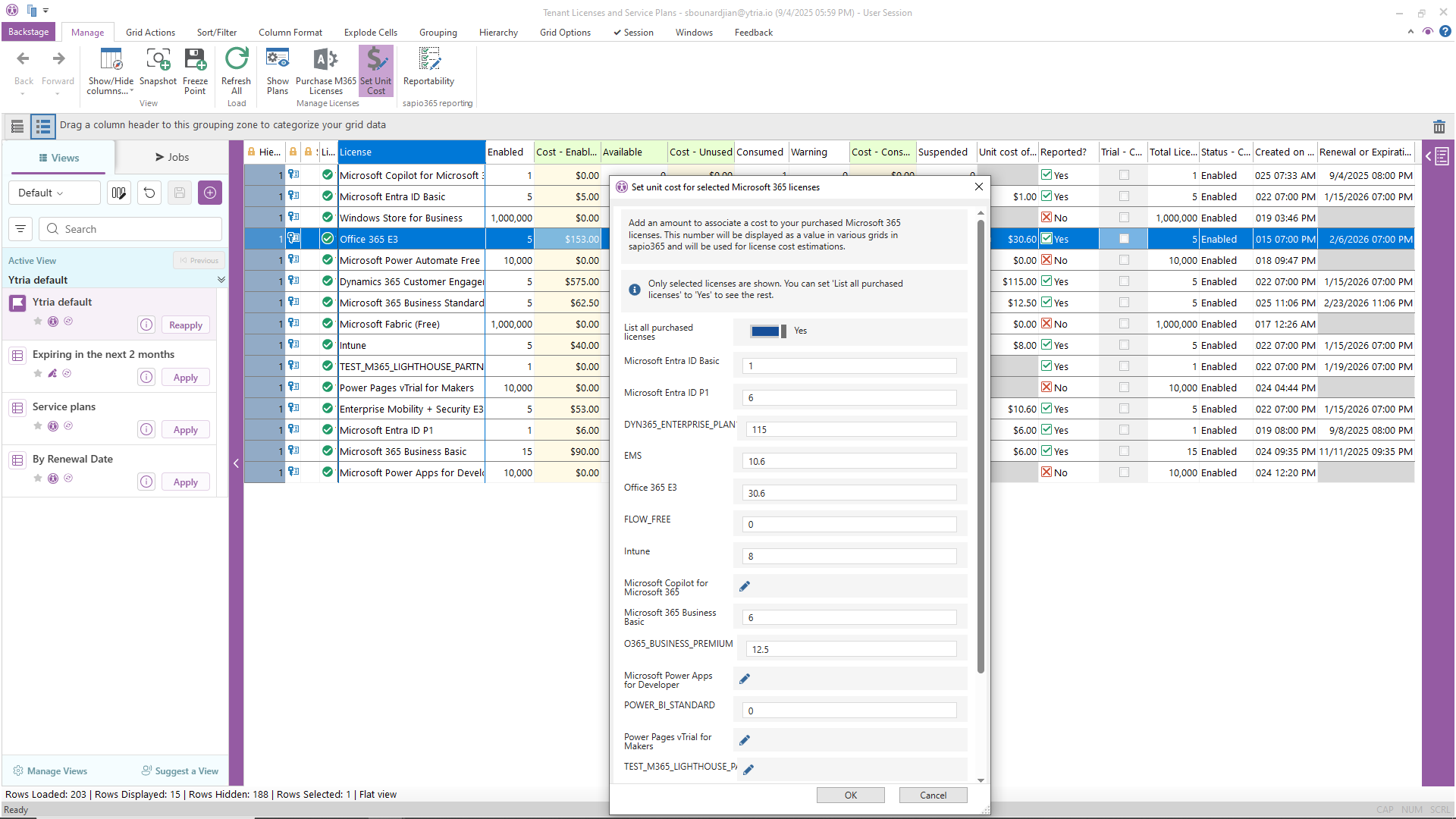Open the Sort/Filter ribbon tab

point(216,33)
